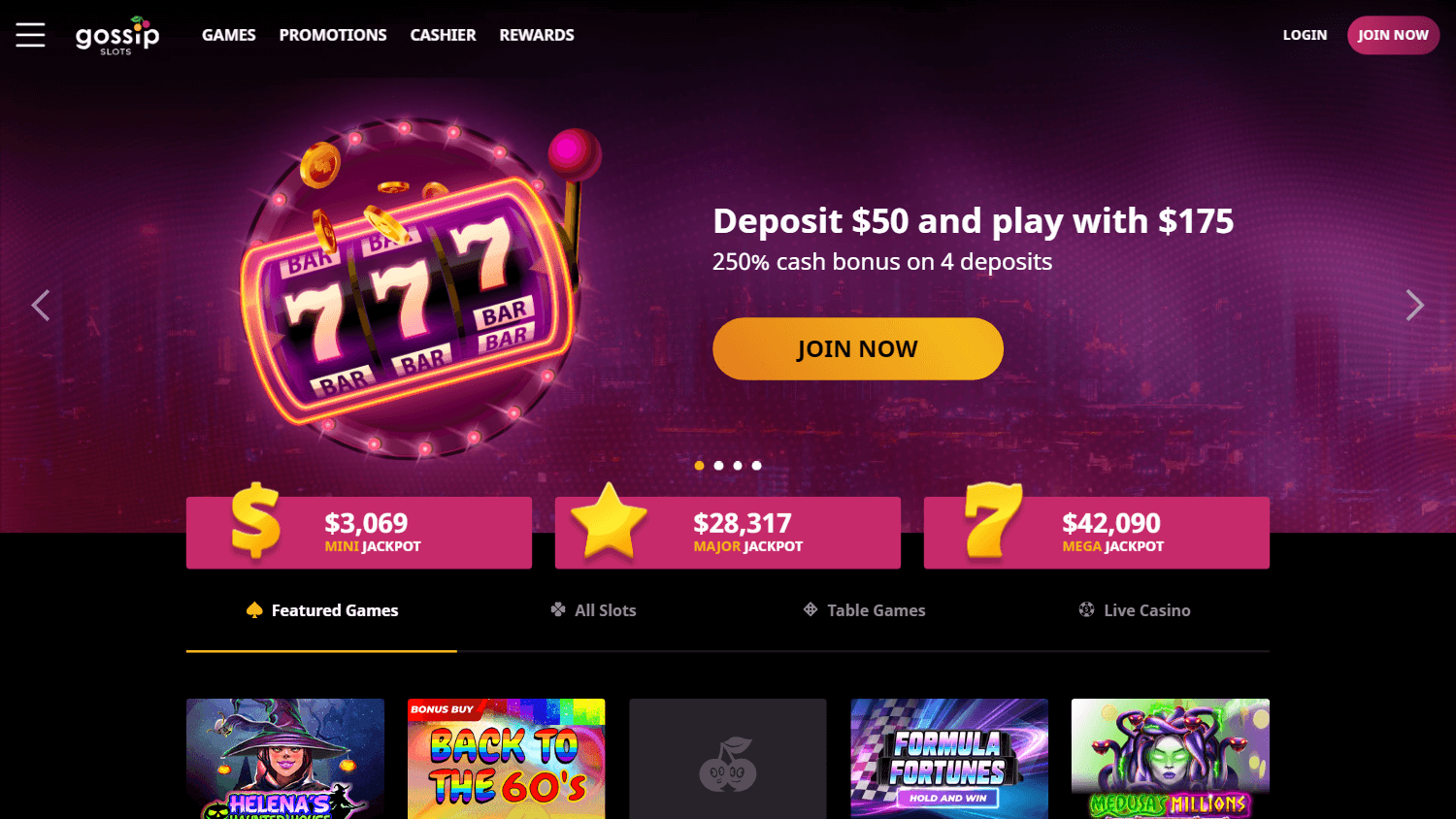Open the hamburger menu icon
The width and height of the screenshot is (1456, 819).
[30, 35]
